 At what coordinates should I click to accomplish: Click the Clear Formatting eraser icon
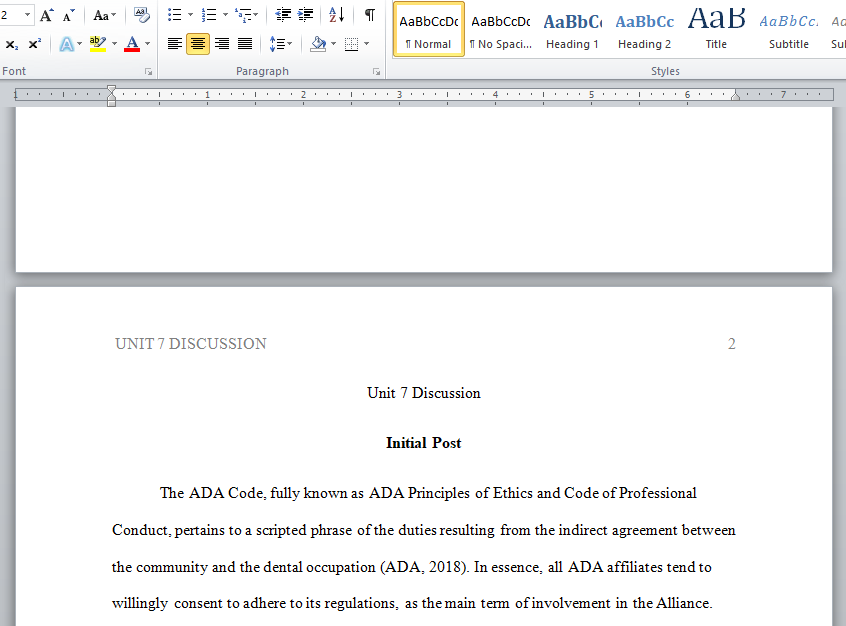142,15
